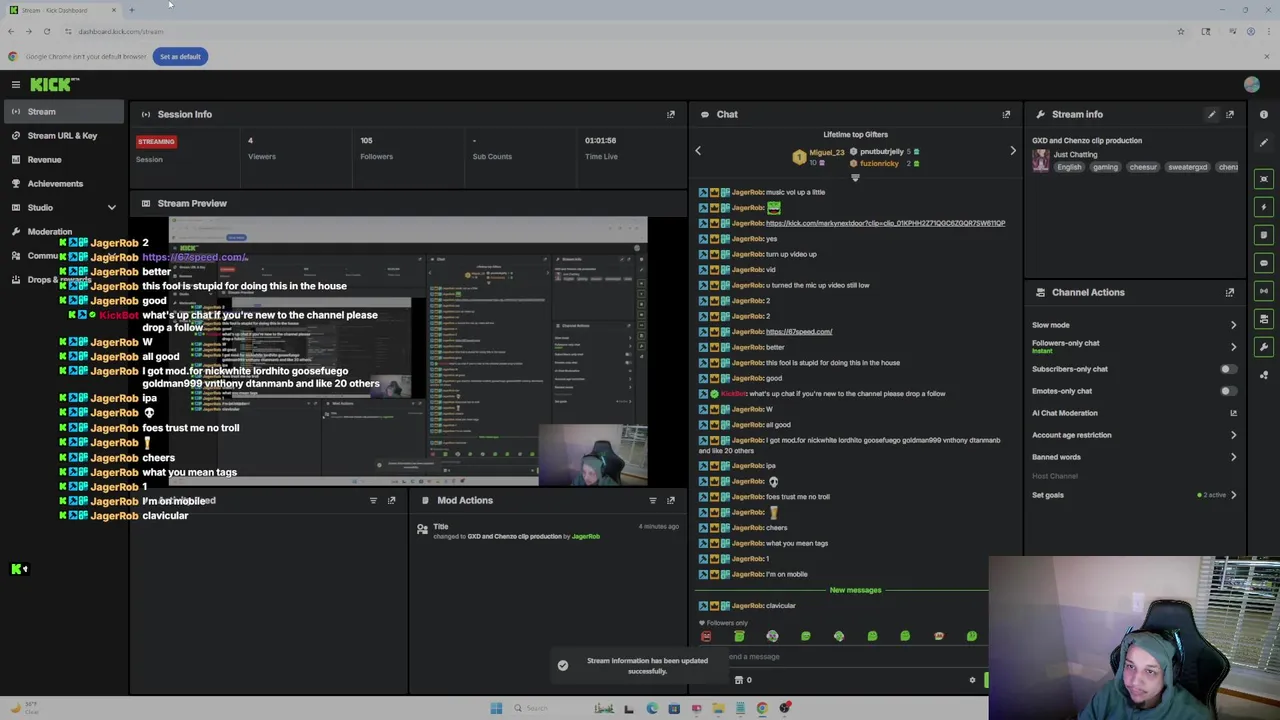Toggle the wrench widget icon on the right rail
The height and width of the screenshot is (720, 1280).
1264,347
